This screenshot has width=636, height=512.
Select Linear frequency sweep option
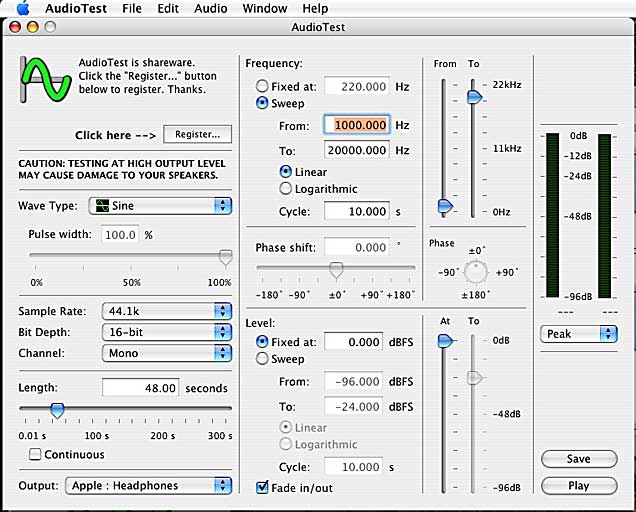coord(286,172)
